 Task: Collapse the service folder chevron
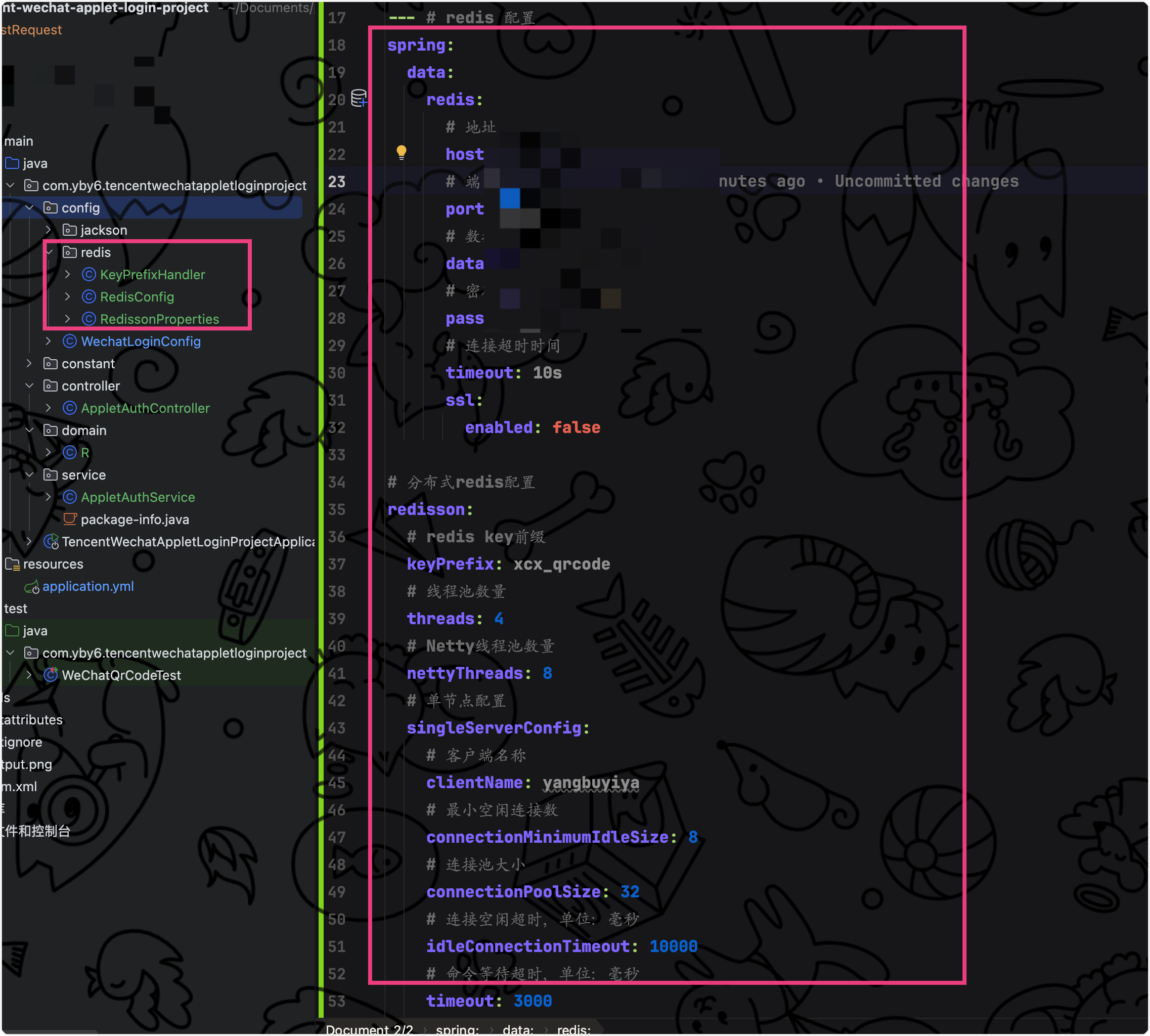tap(30, 476)
